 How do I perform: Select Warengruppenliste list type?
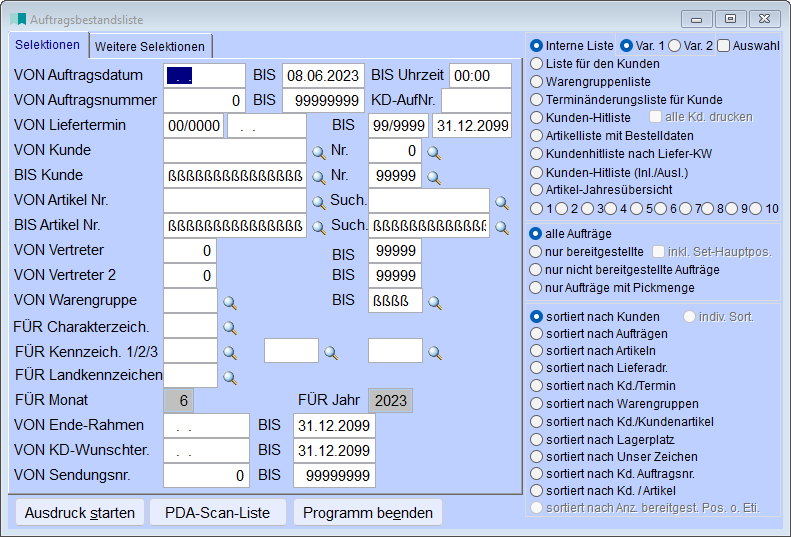pyautogui.click(x=537, y=82)
